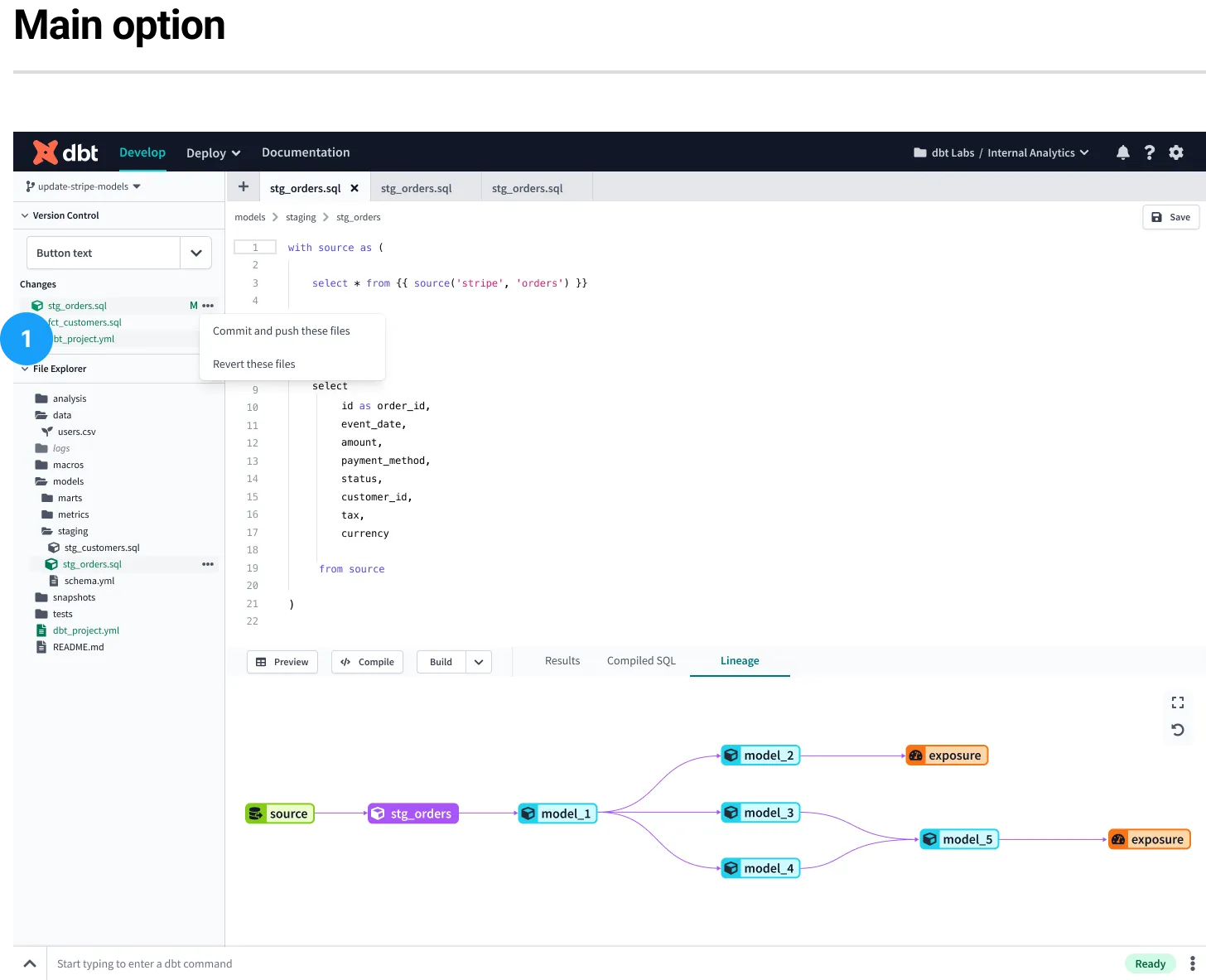The image size is (1206, 980).
Task: Open users.csv in data folder
Action: 69,432
